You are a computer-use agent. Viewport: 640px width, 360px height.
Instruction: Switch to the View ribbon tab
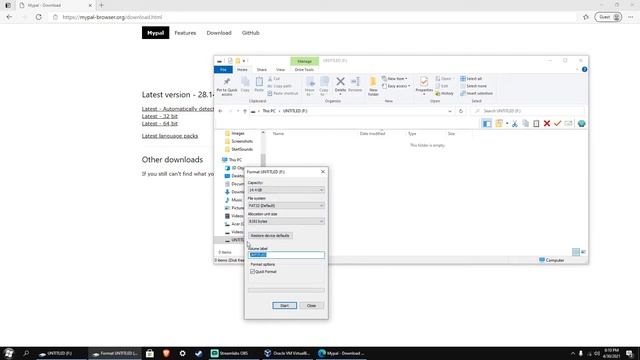pos(280,70)
